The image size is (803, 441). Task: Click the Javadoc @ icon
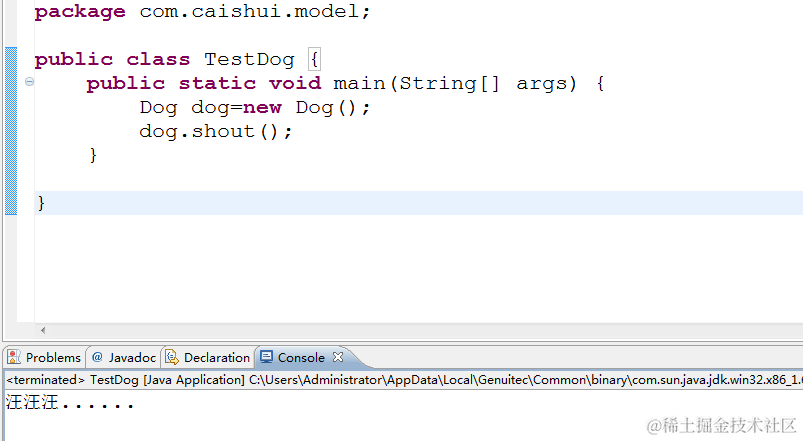coord(97,357)
